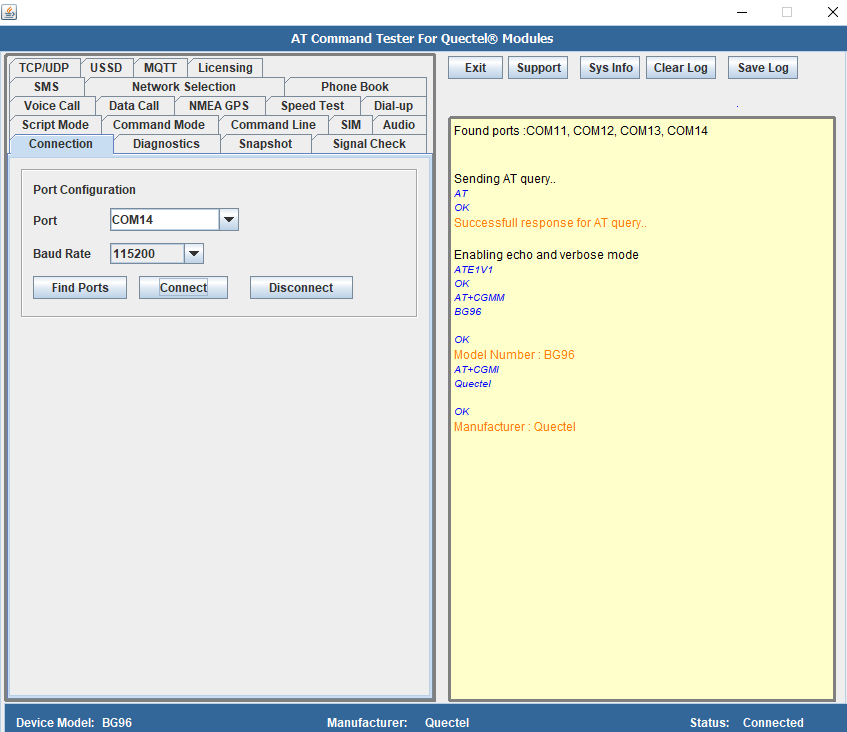Click Manufacturer Quectel in status bar

point(398,723)
